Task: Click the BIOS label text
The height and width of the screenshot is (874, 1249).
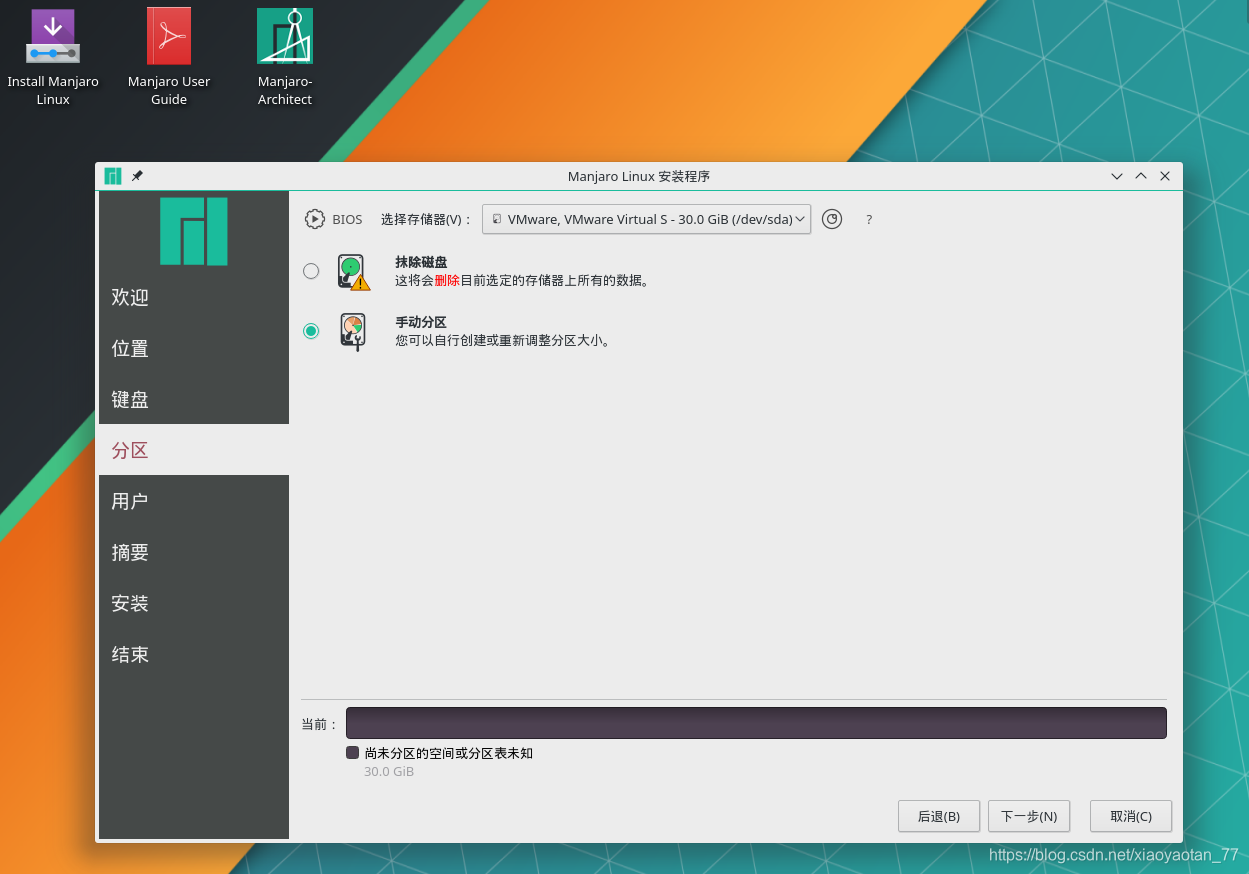Action: pyautogui.click(x=347, y=219)
